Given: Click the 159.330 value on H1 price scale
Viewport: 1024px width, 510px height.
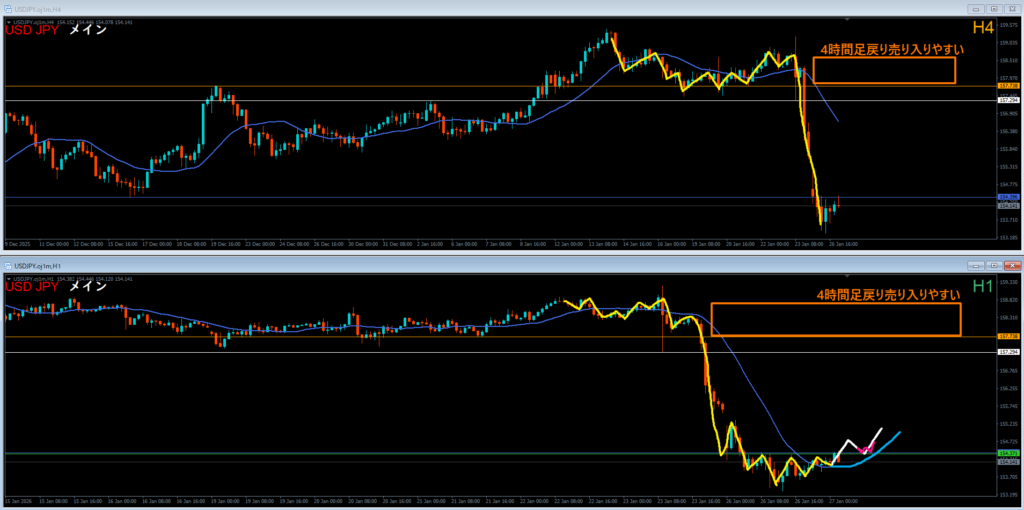Looking at the screenshot, I should coord(1008,283).
